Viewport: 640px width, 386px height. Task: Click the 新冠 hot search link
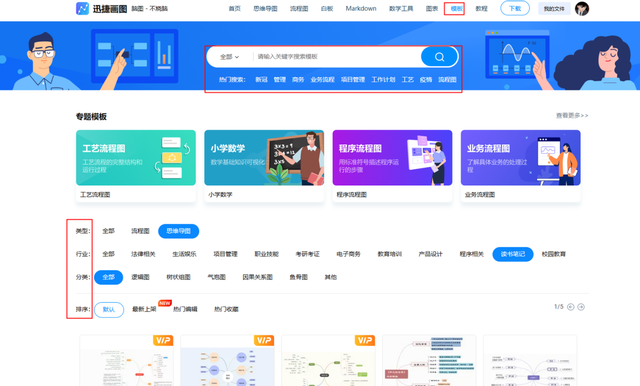pyautogui.click(x=261, y=80)
